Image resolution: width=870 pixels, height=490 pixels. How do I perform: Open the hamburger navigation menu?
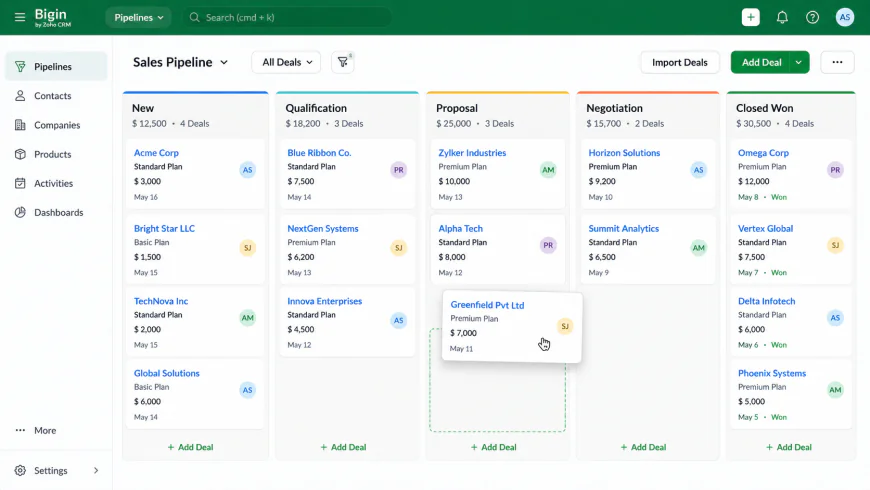click(x=19, y=17)
